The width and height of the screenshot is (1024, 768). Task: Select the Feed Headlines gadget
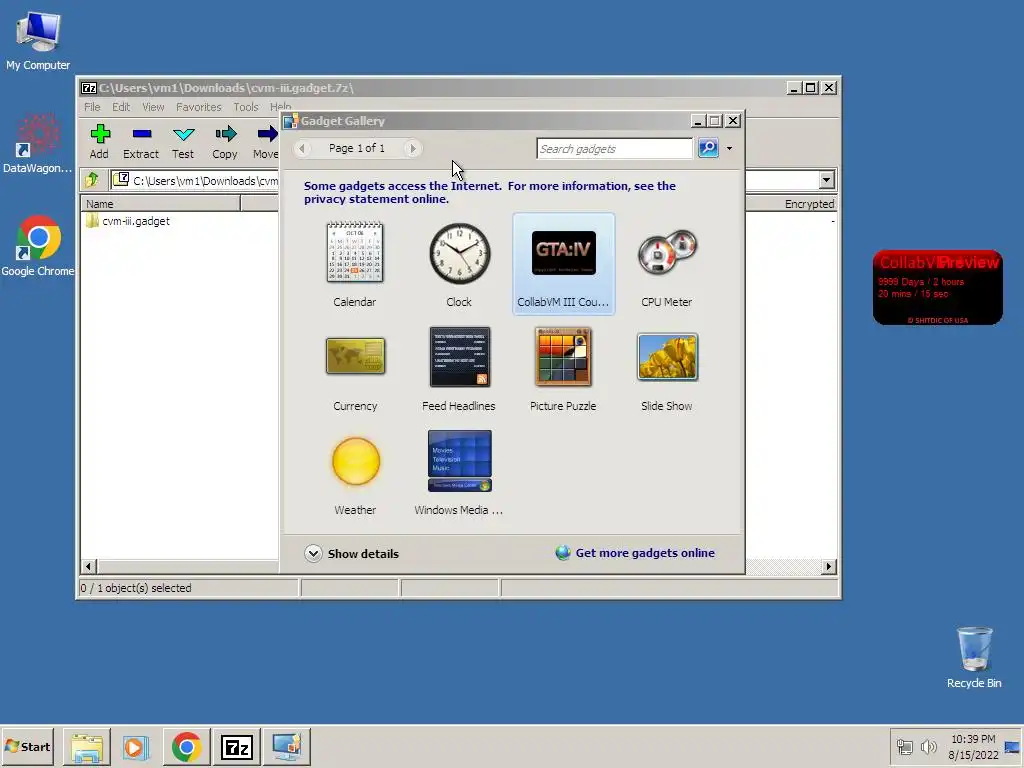point(459,369)
